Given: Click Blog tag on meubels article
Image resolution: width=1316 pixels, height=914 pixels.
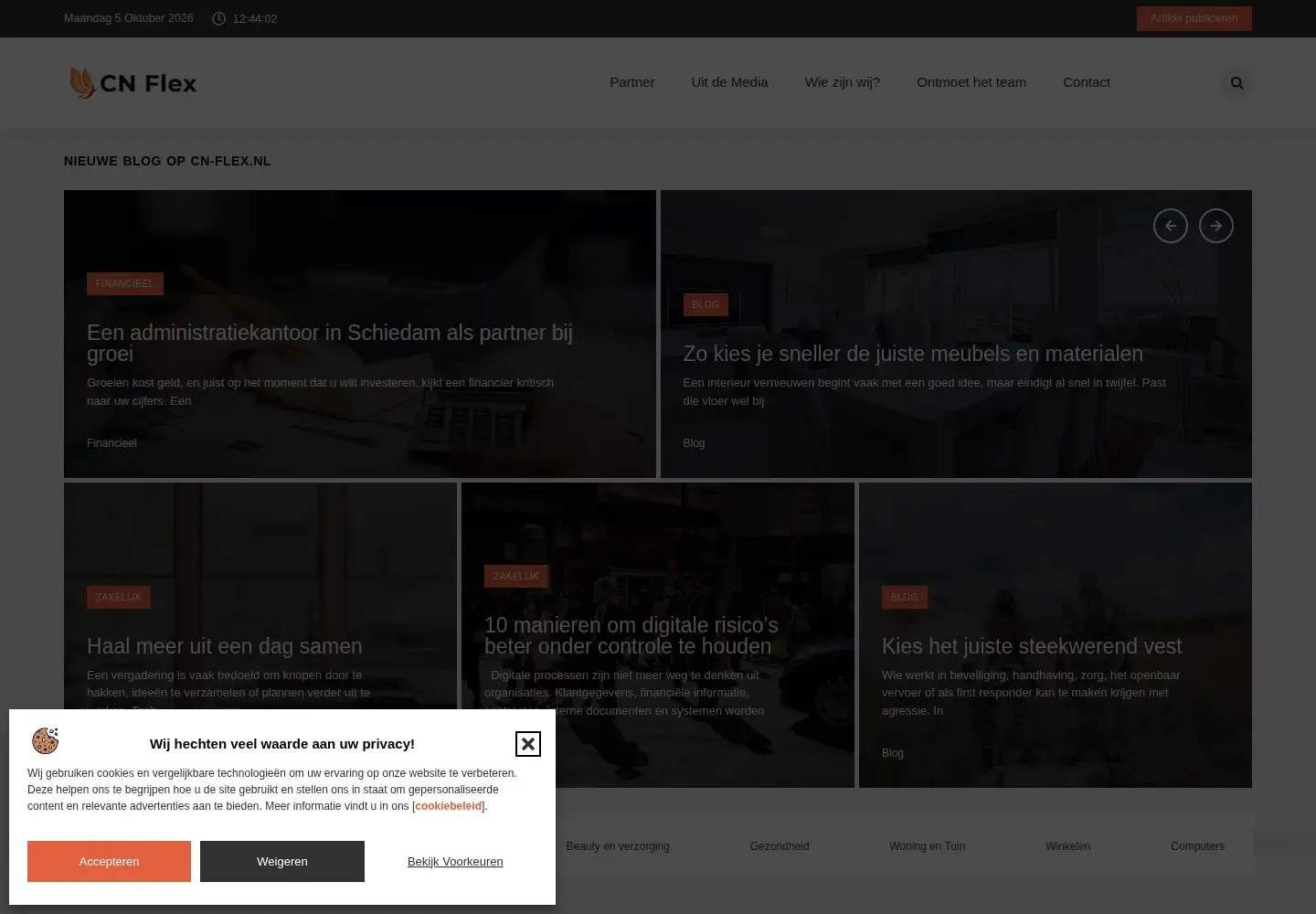Looking at the screenshot, I should pos(706,304).
